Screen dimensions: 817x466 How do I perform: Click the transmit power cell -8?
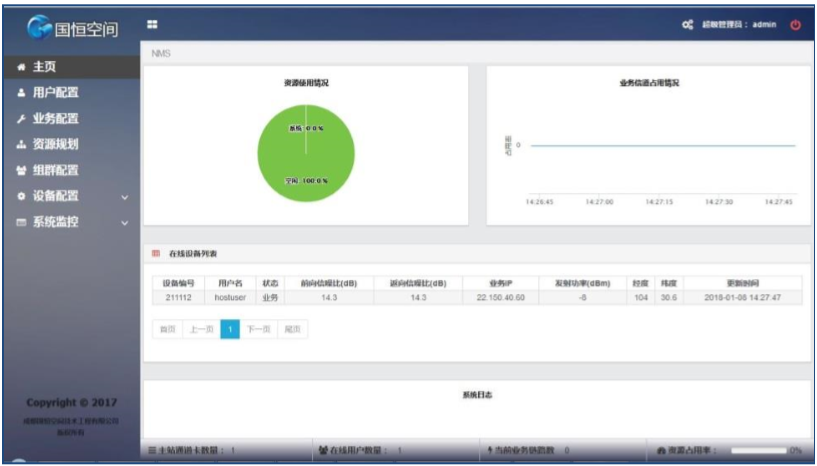[x=583, y=298]
